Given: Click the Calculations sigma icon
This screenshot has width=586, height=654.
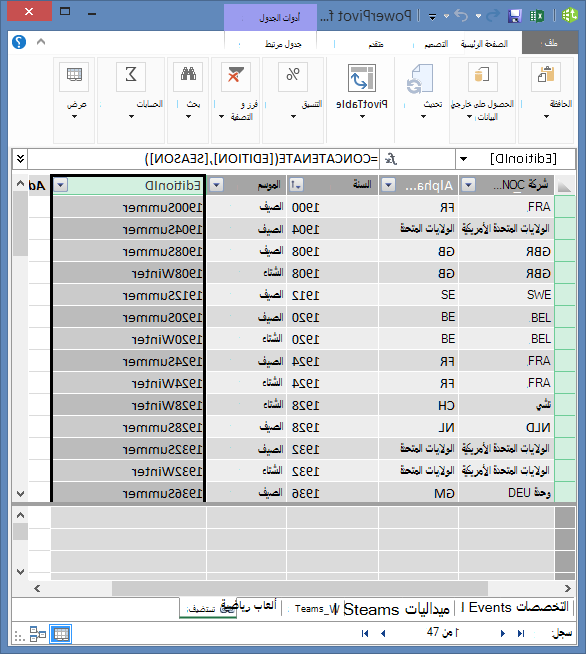Looking at the screenshot, I should tap(131, 76).
